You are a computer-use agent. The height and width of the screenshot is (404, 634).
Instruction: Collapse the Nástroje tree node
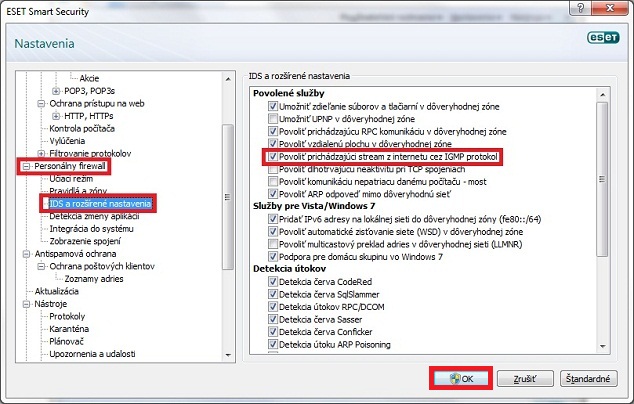(26, 304)
